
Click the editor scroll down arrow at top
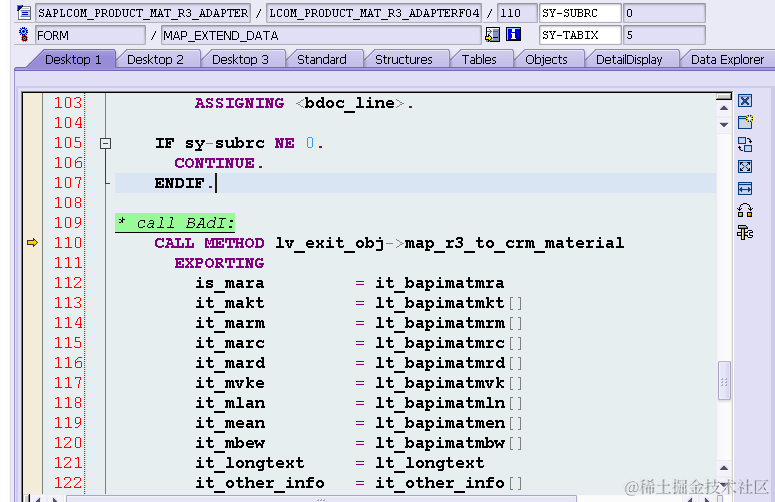724,125
